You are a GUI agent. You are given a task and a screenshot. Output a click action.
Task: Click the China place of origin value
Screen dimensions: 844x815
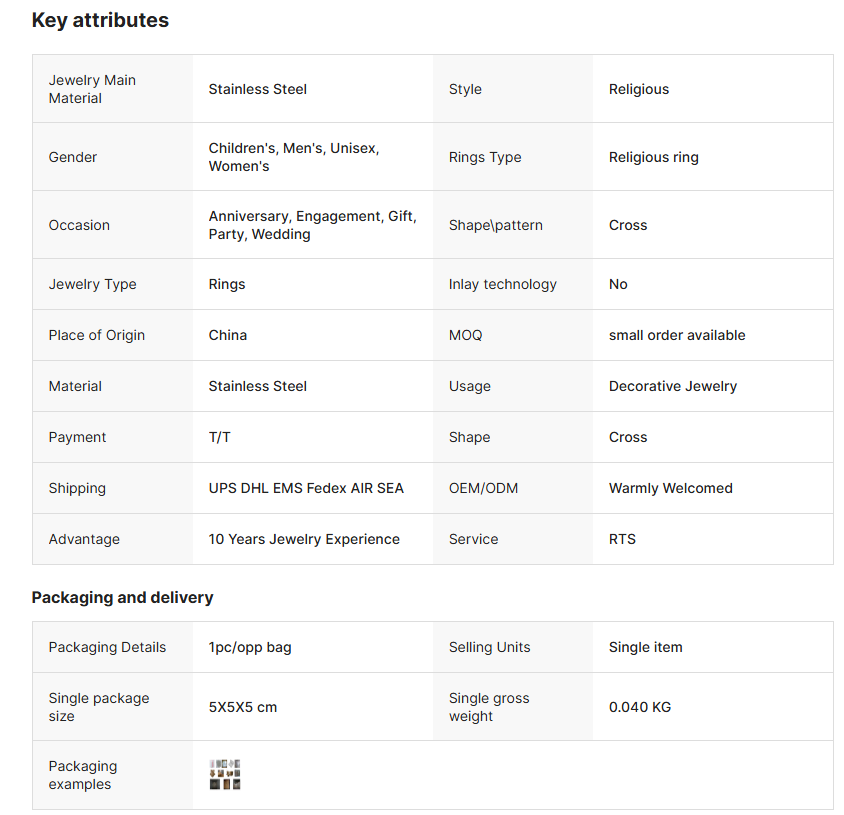point(228,335)
